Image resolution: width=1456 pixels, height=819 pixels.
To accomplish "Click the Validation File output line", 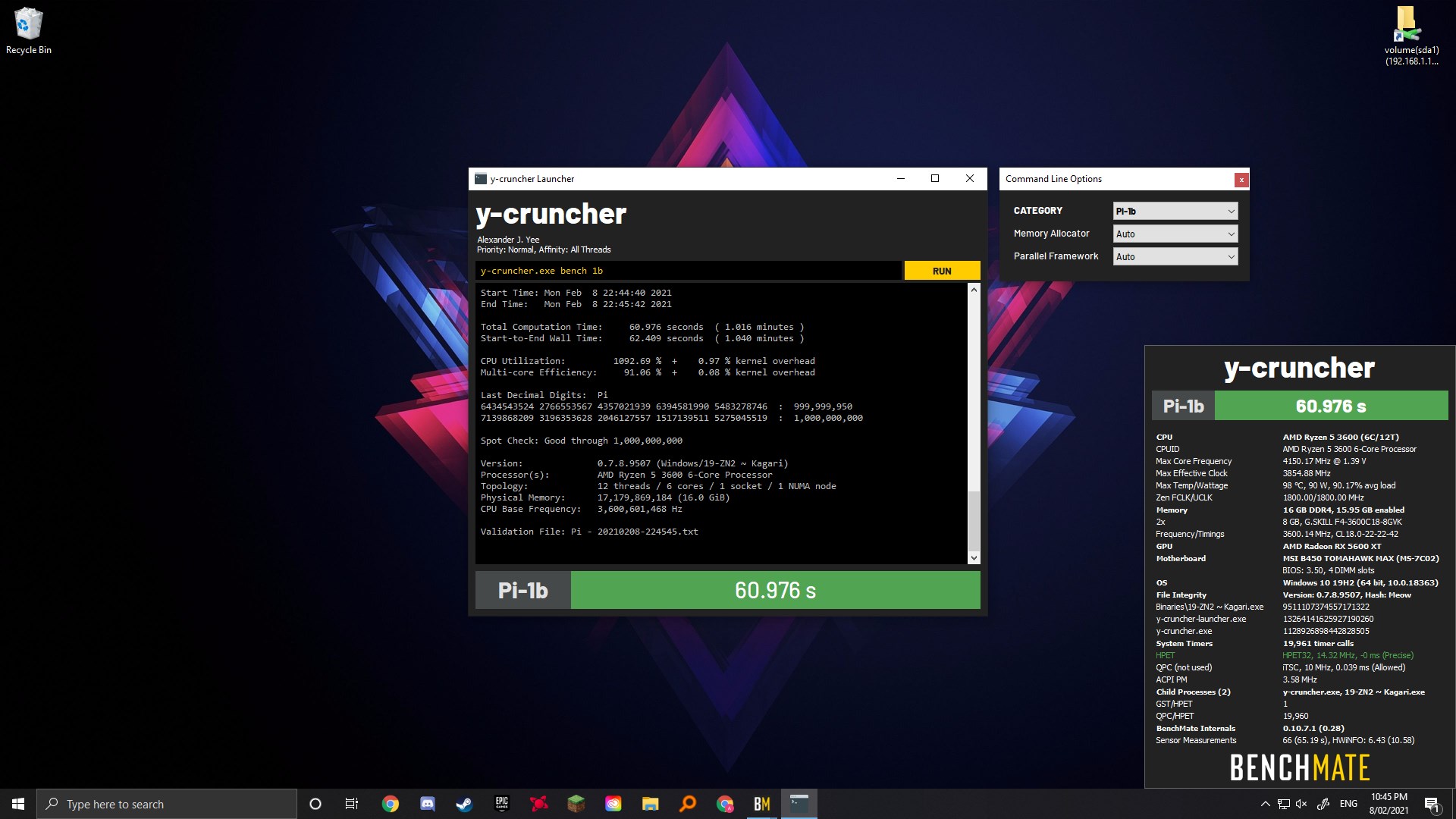I will (589, 532).
